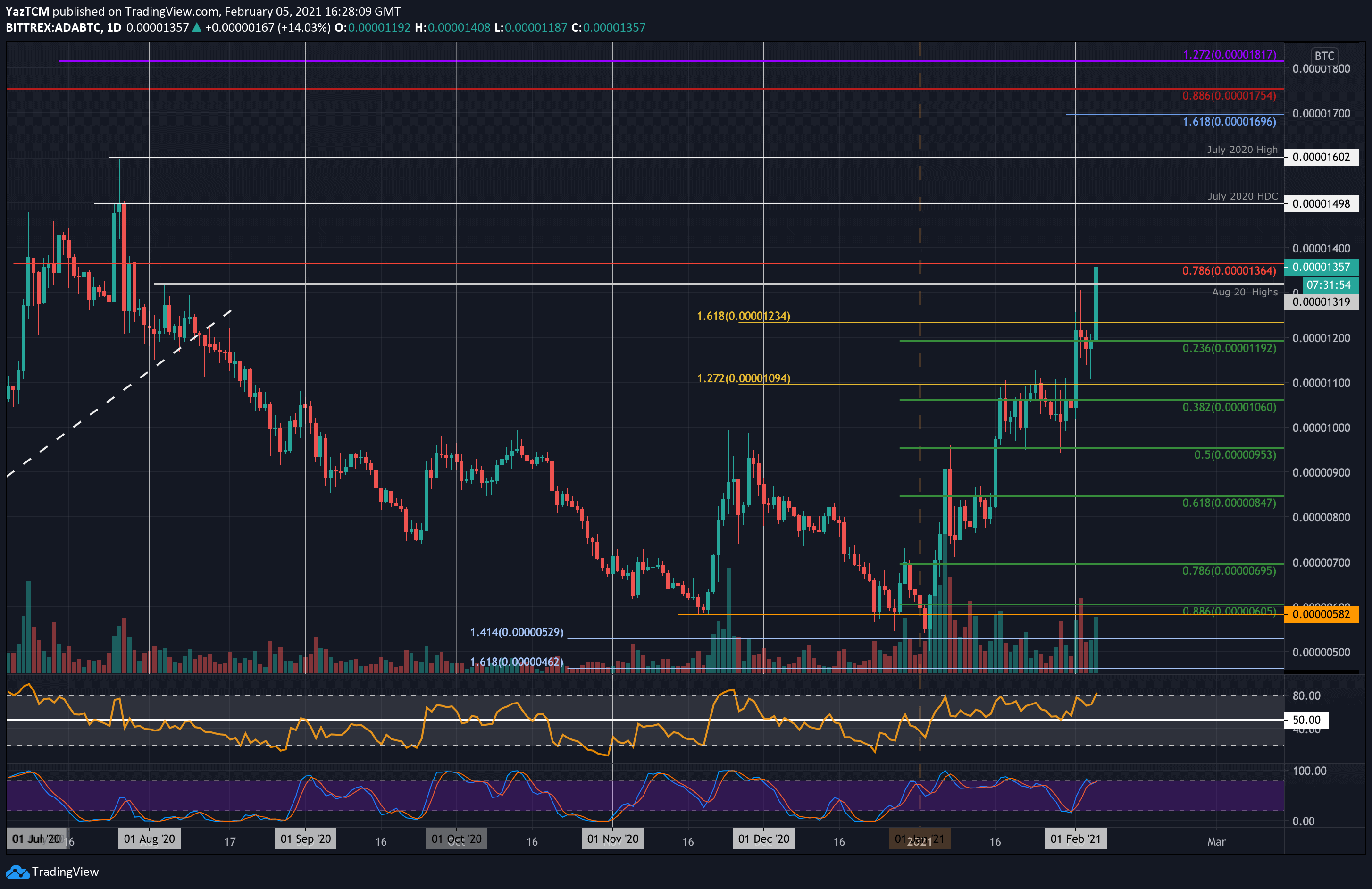Select the 01 Feb '21 axis label
This screenshot has width=1372, height=889.
tap(1076, 839)
